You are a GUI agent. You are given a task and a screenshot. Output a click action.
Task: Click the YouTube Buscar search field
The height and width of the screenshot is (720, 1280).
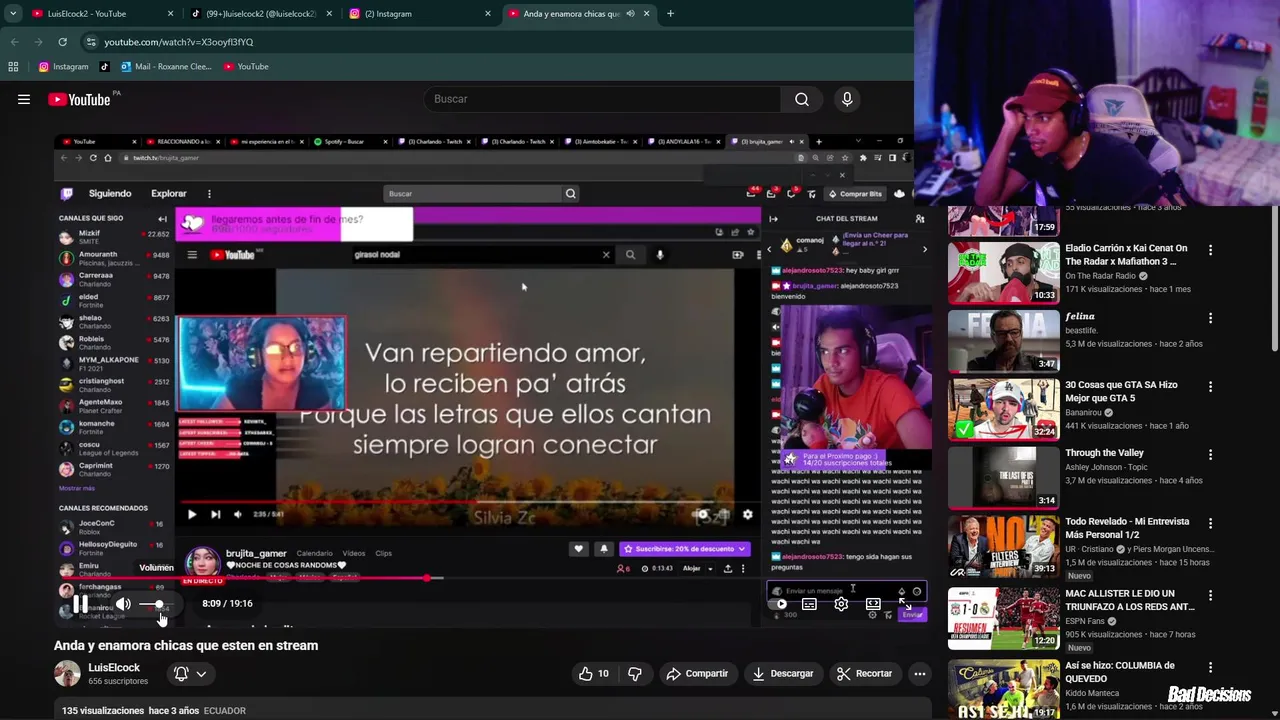[x=603, y=99]
